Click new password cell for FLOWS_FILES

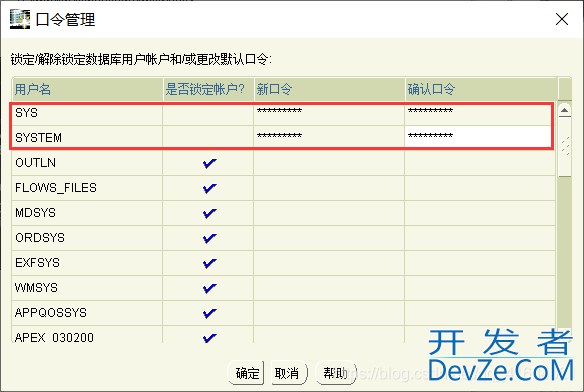click(329, 188)
